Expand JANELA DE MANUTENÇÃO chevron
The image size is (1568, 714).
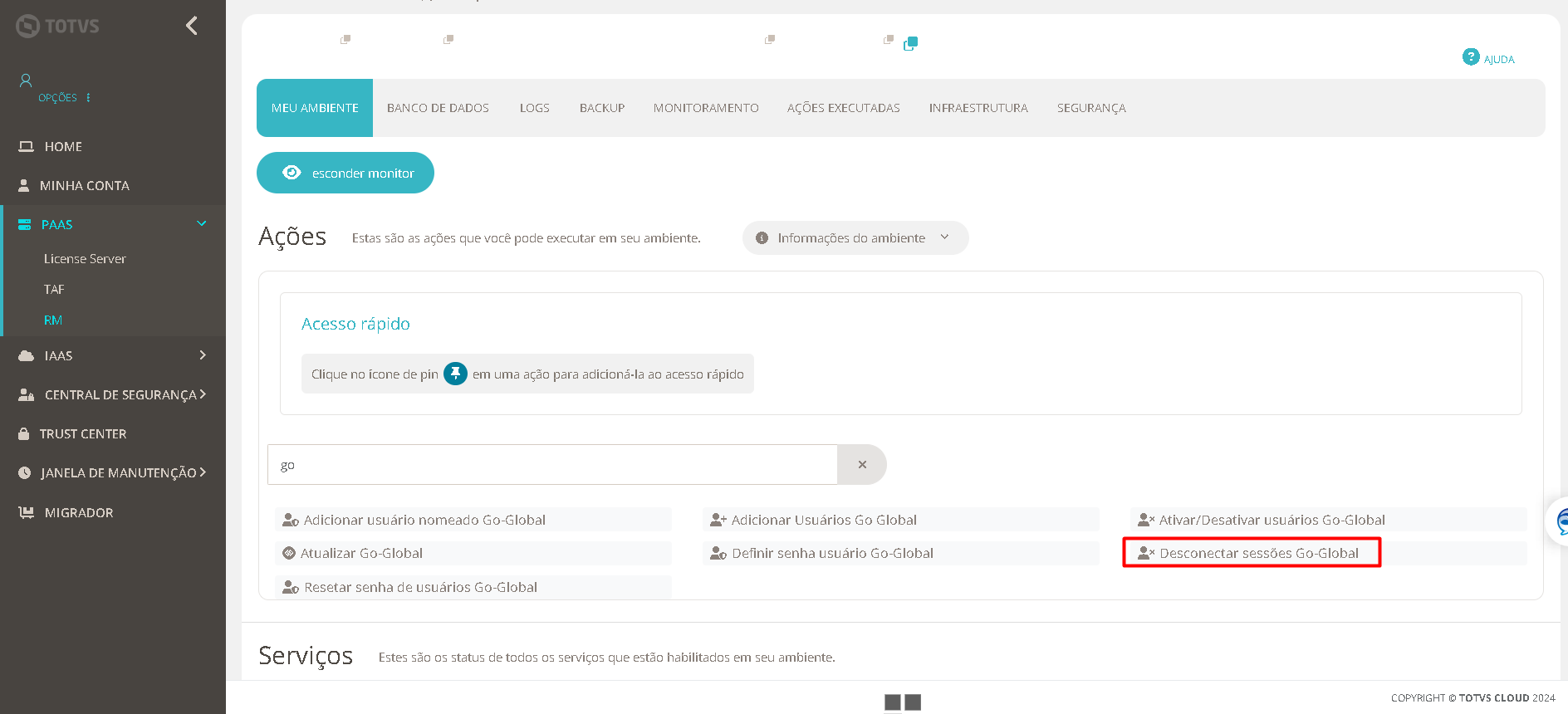tap(203, 472)
